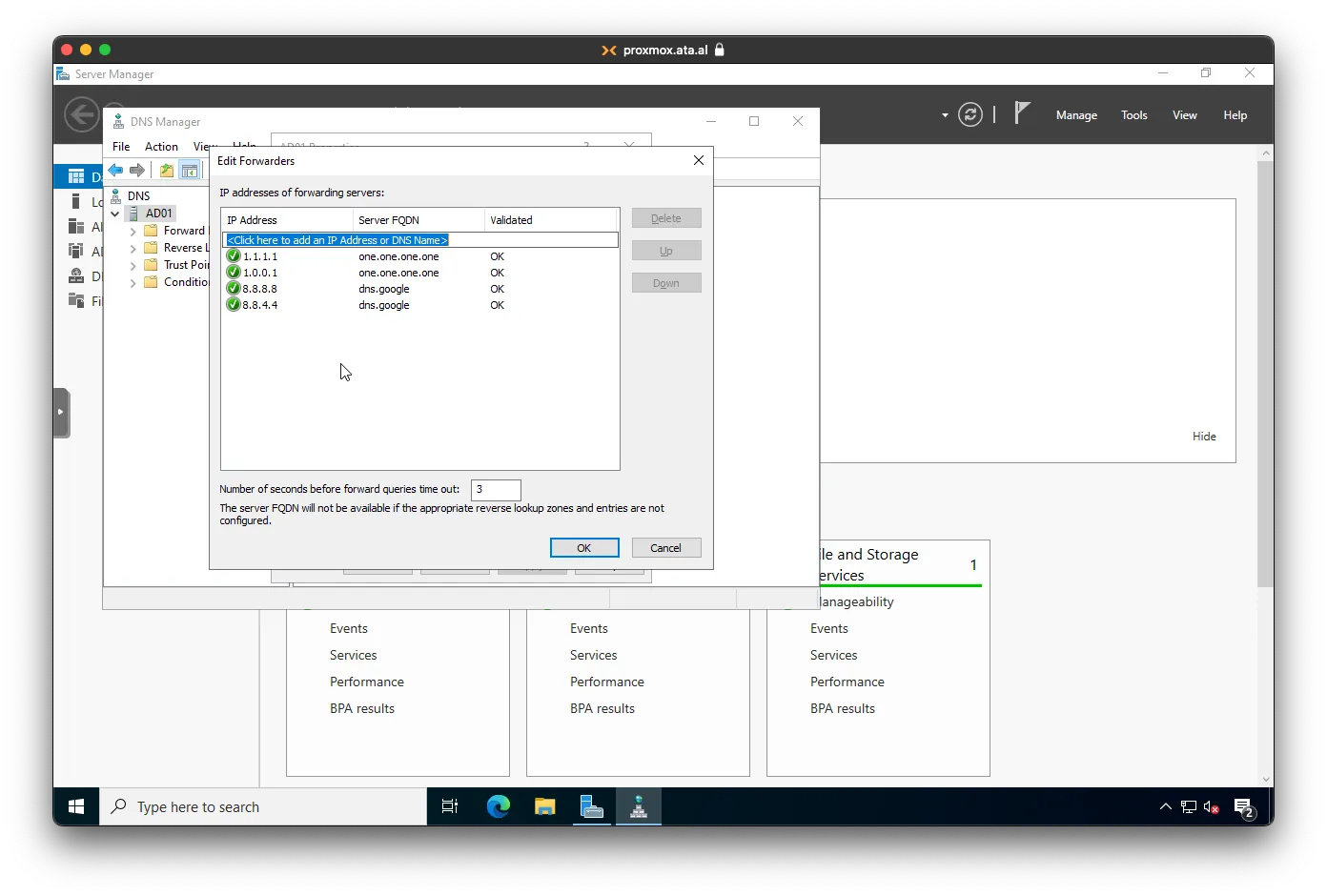Click the green check icon beside 1.1.1.1

234,256
